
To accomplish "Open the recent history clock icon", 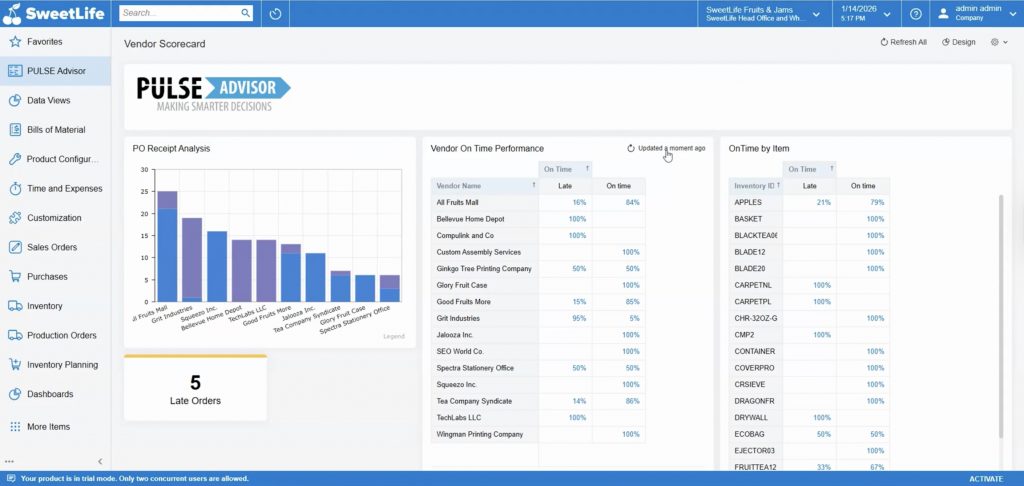I will (x=275, y=14).
